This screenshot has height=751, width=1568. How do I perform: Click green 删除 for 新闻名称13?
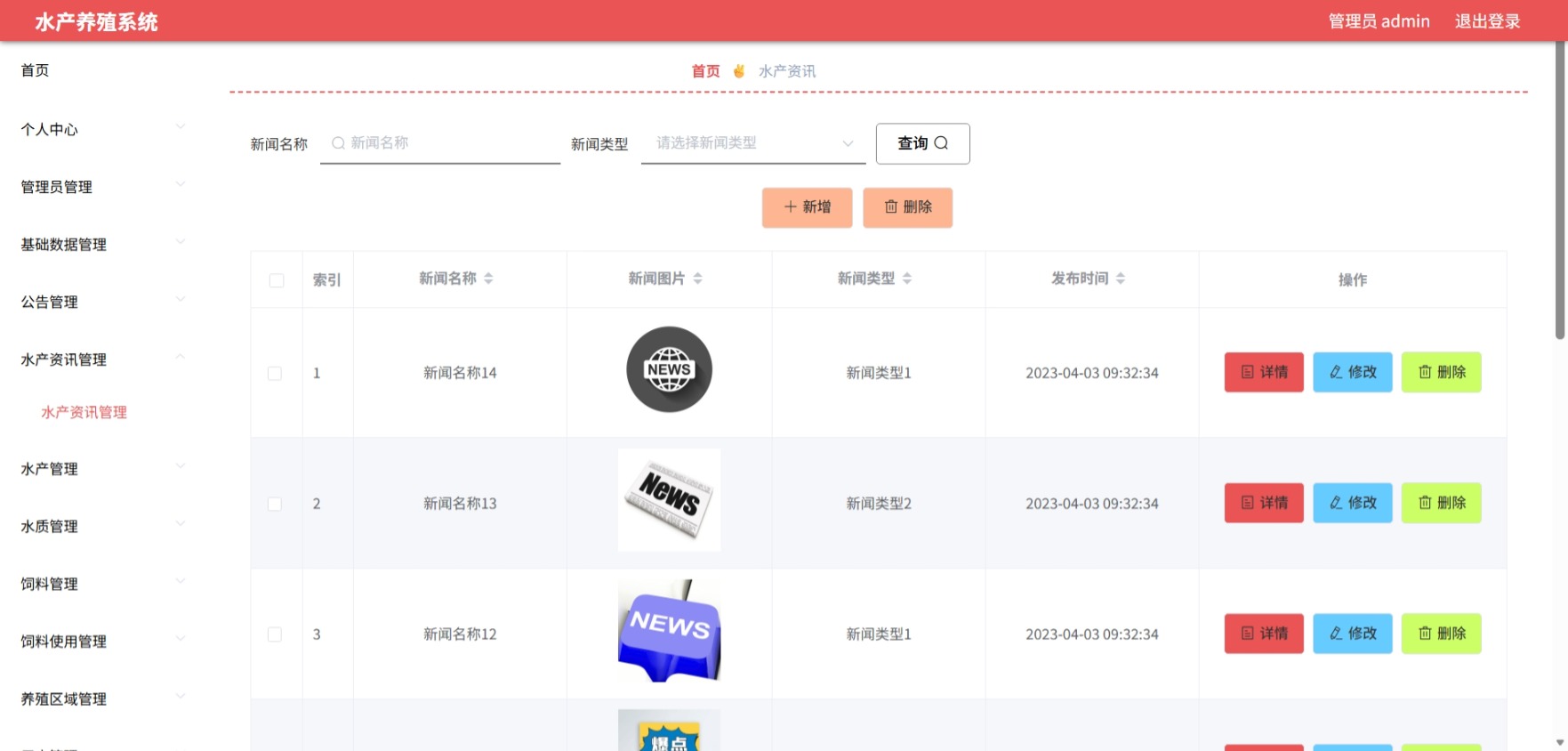[x=1442, y=503]
